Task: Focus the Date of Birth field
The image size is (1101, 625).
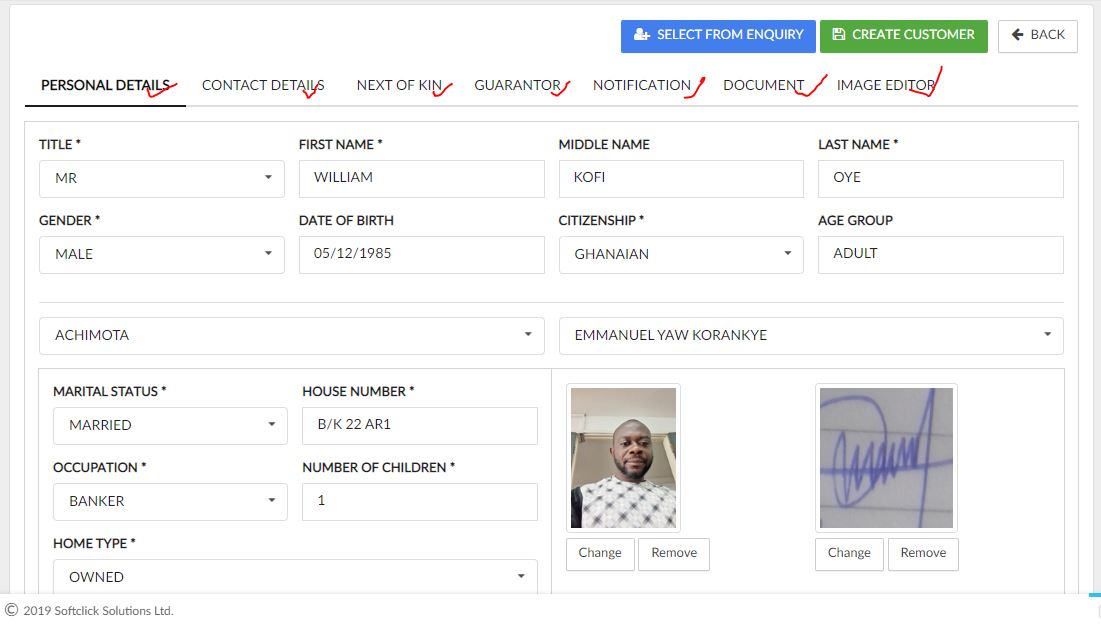Action: [421, 254]
